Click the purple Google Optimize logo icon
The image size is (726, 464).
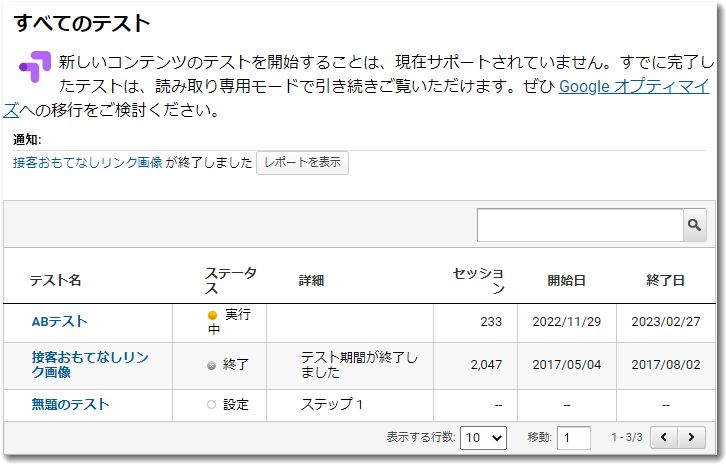33,67
